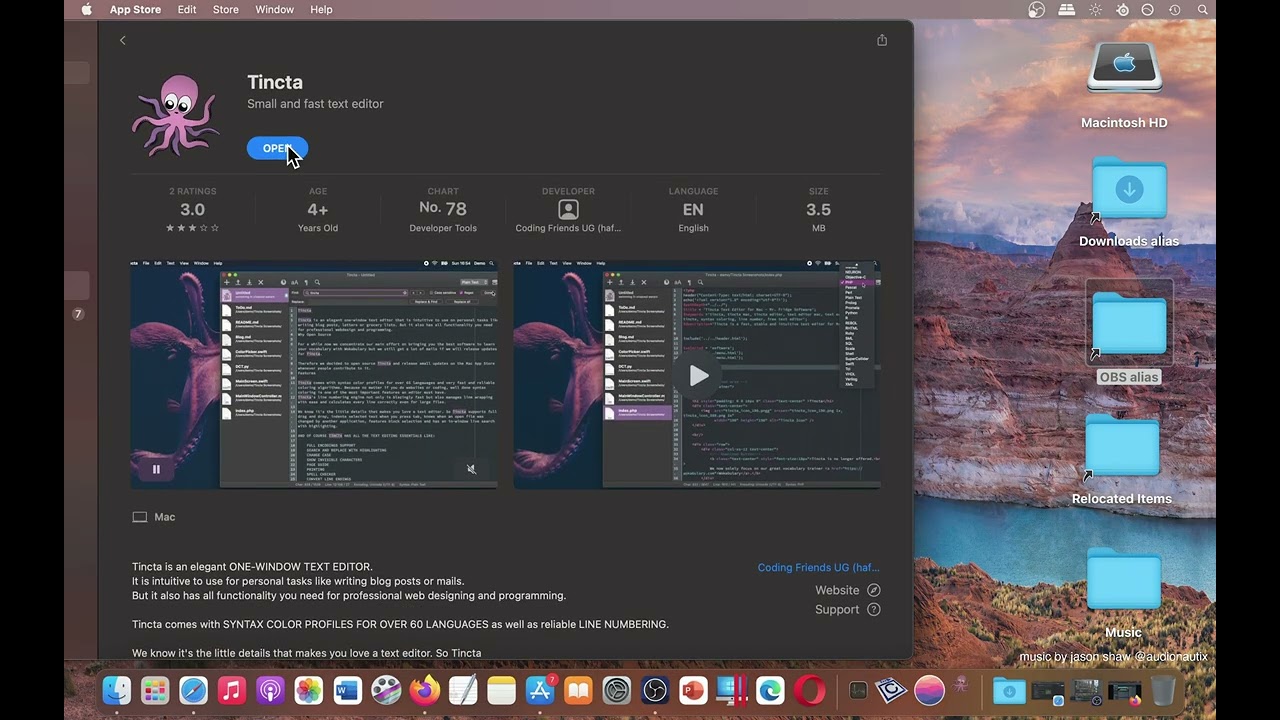Open the Coding Friends UG developer link
This screenshot has width=1280, height=720.
pyautogui.click(x=818, y=567)
